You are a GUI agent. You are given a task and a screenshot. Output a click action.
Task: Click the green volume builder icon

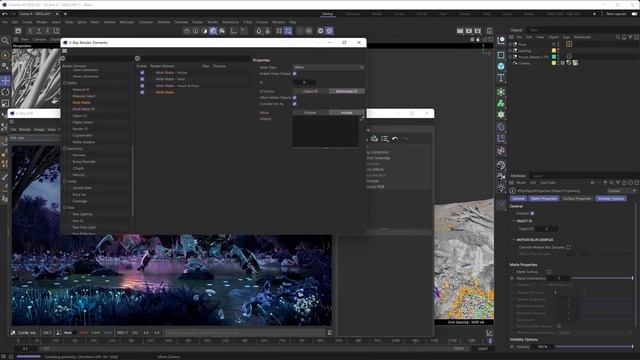pyautogui.click(x=501, y=104)
